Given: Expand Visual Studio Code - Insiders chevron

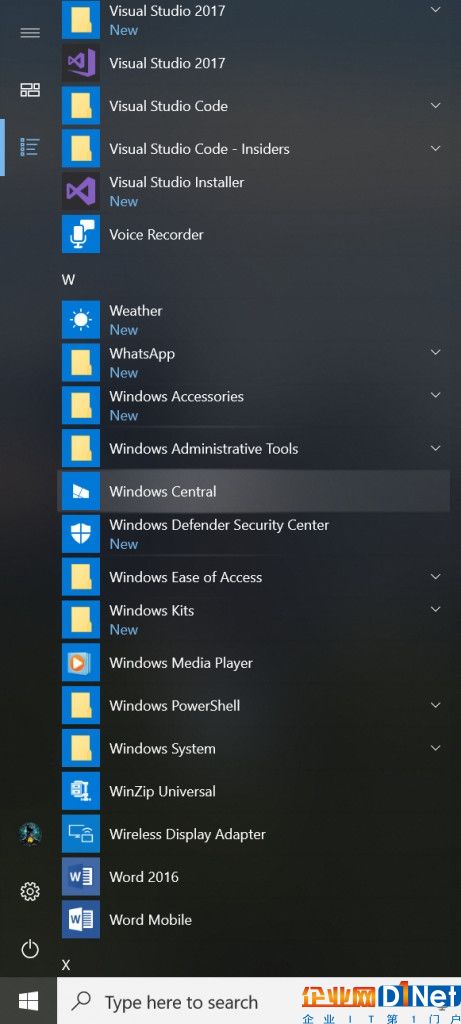Looking at the screenshot, I should [x=436, y=148].
